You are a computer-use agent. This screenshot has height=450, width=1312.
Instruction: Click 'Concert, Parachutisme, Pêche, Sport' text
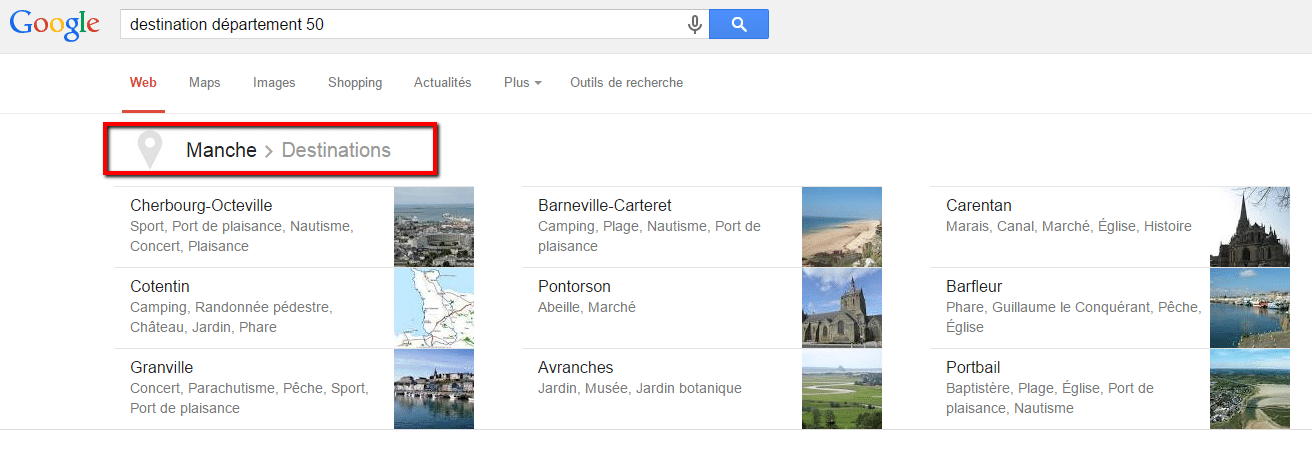pos(249,388)
